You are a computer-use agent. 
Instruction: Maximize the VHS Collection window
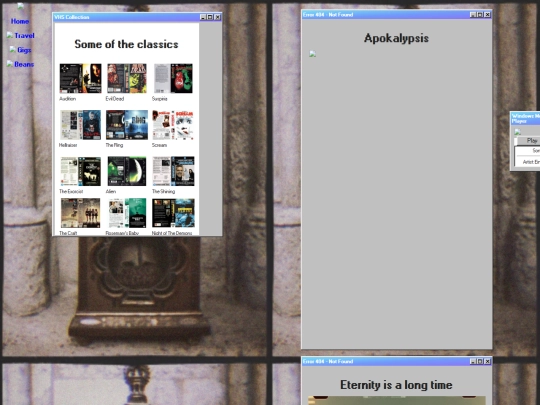(210, 17)
